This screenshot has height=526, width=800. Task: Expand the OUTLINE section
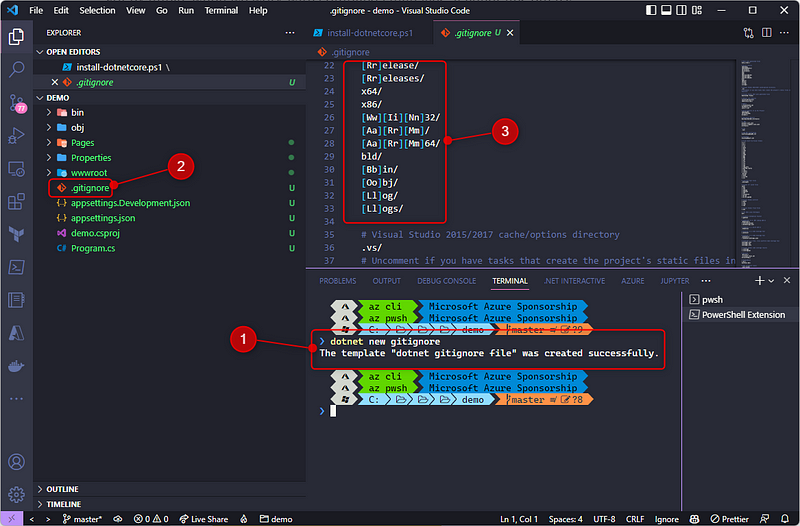coord(62,489)
